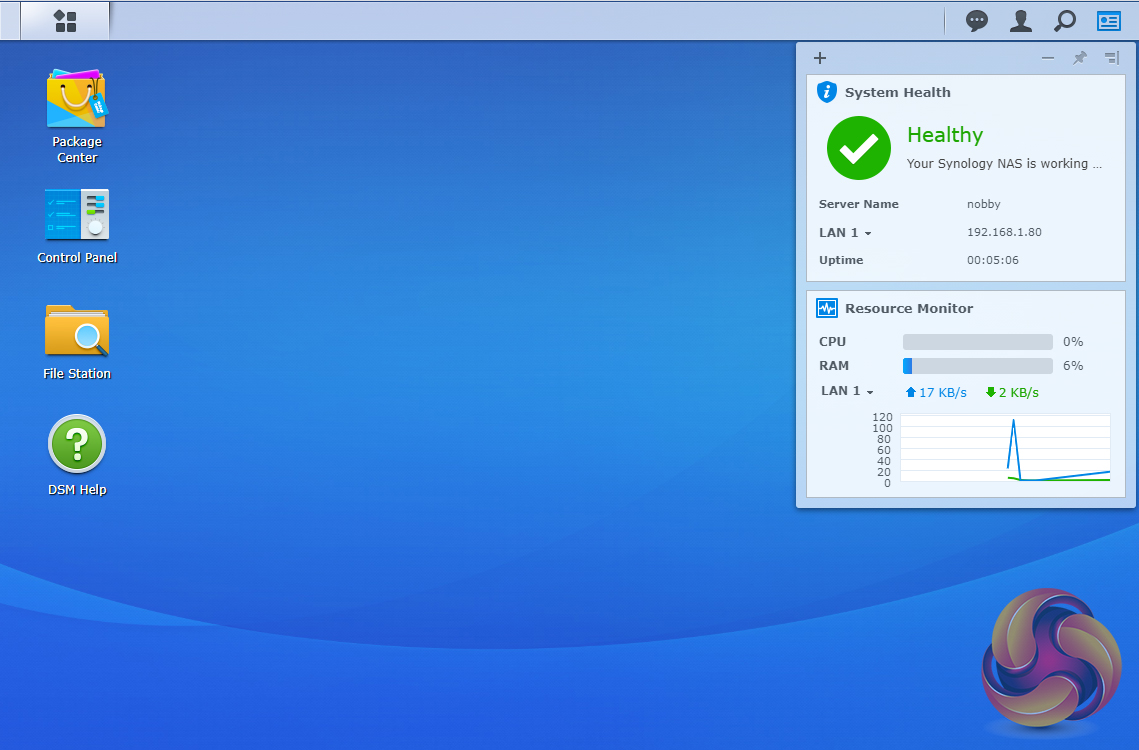Viewport: 1139px width, 750px height.
Task: Click the uptime value 00:05:06
Action: (x=992, y=260)
